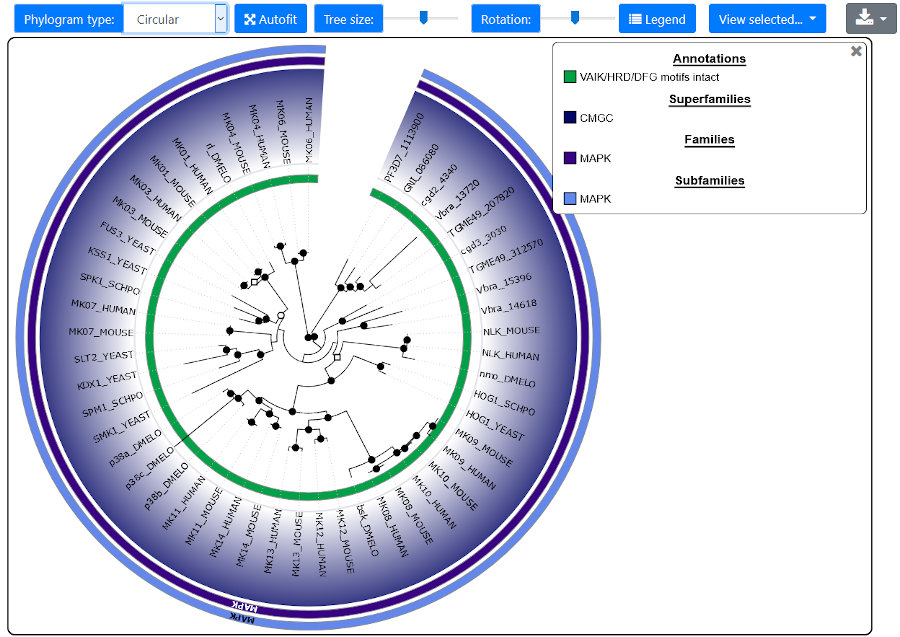Image resolution: width=900 pixels, height=637 pixels.
Task: Click the MAPK family purple swatch
Action: 570,158
